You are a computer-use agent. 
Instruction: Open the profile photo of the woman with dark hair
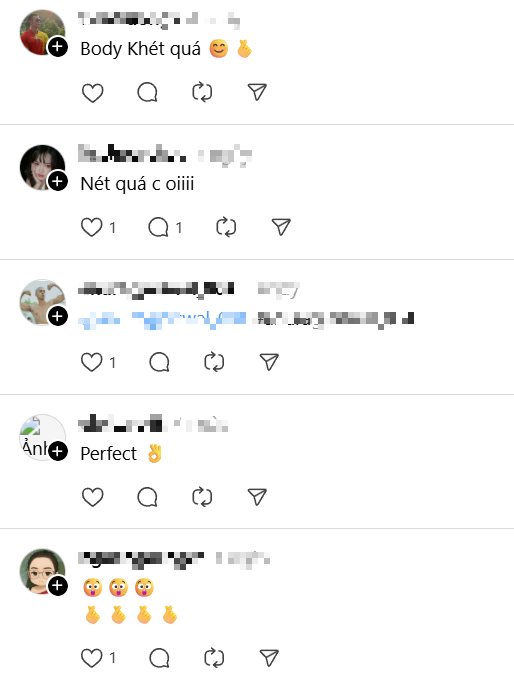(42, 167)
